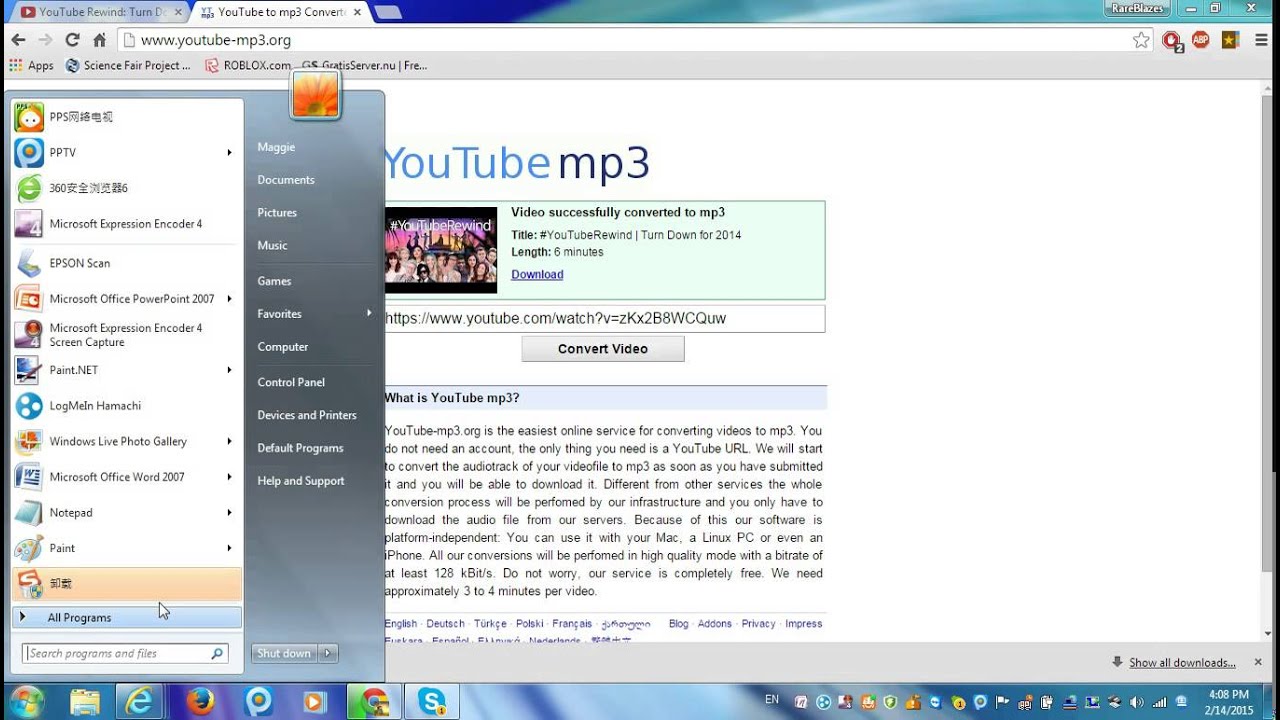
Task: Open Notepad from the Start menu
Action: [x=126, y=513]
